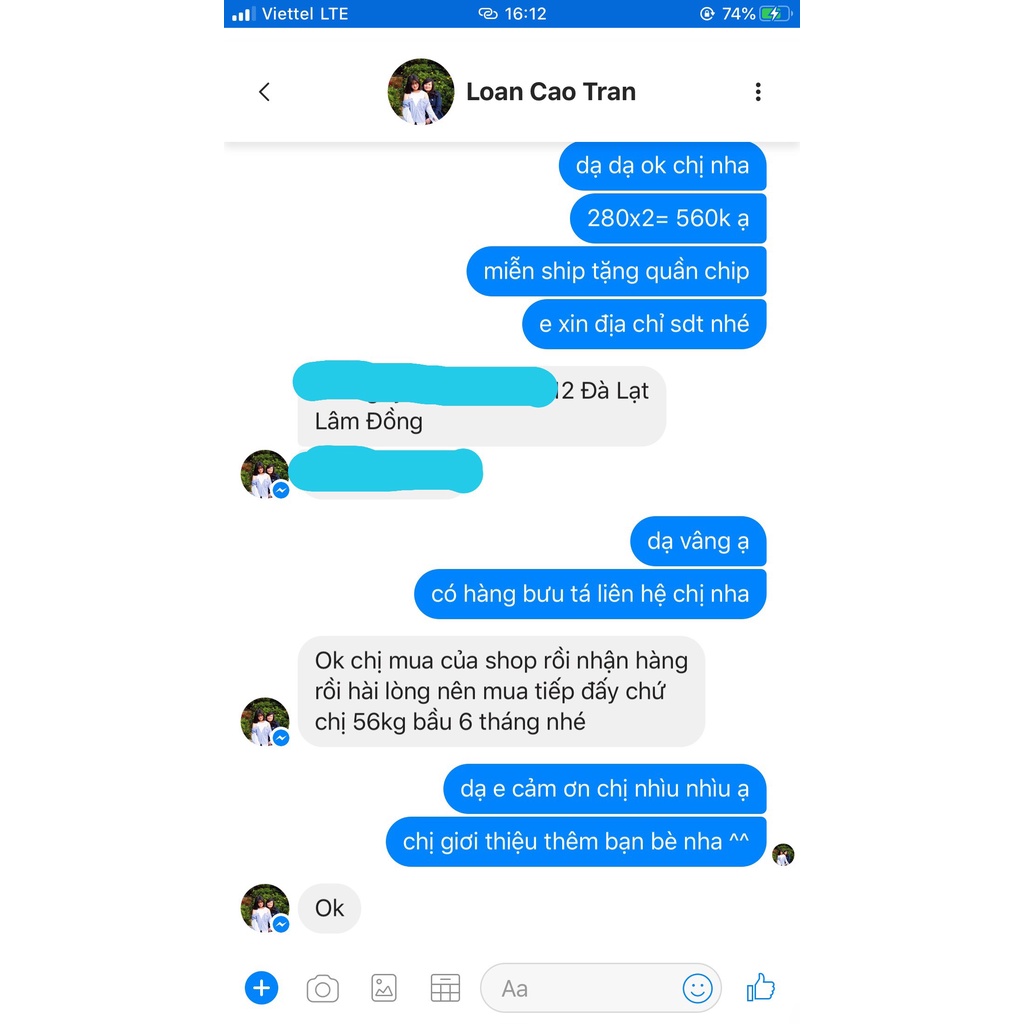Open Loan Cao Tran profile picture in header

point(421,91)
